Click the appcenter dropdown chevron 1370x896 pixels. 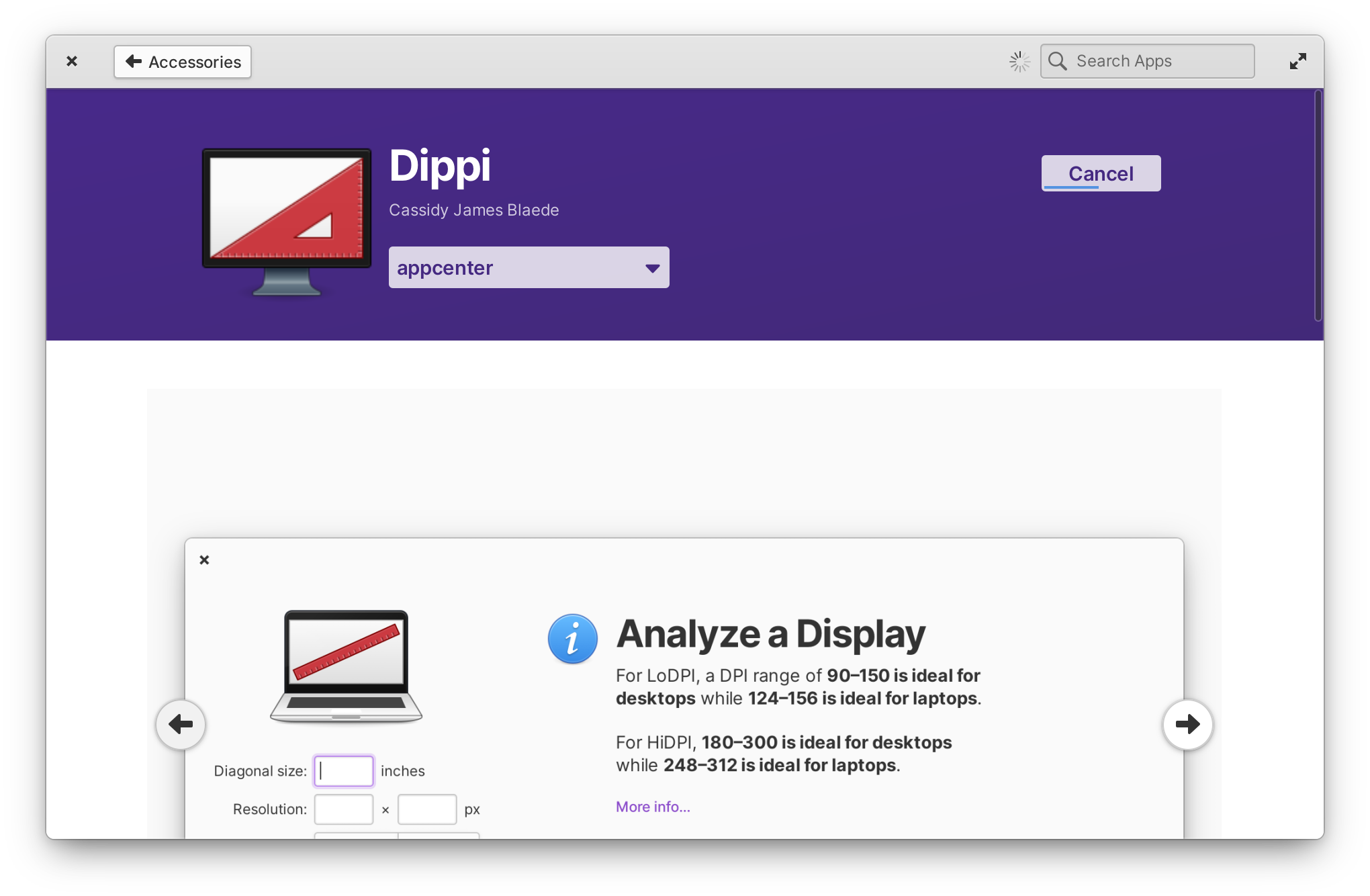click(650, 267)
